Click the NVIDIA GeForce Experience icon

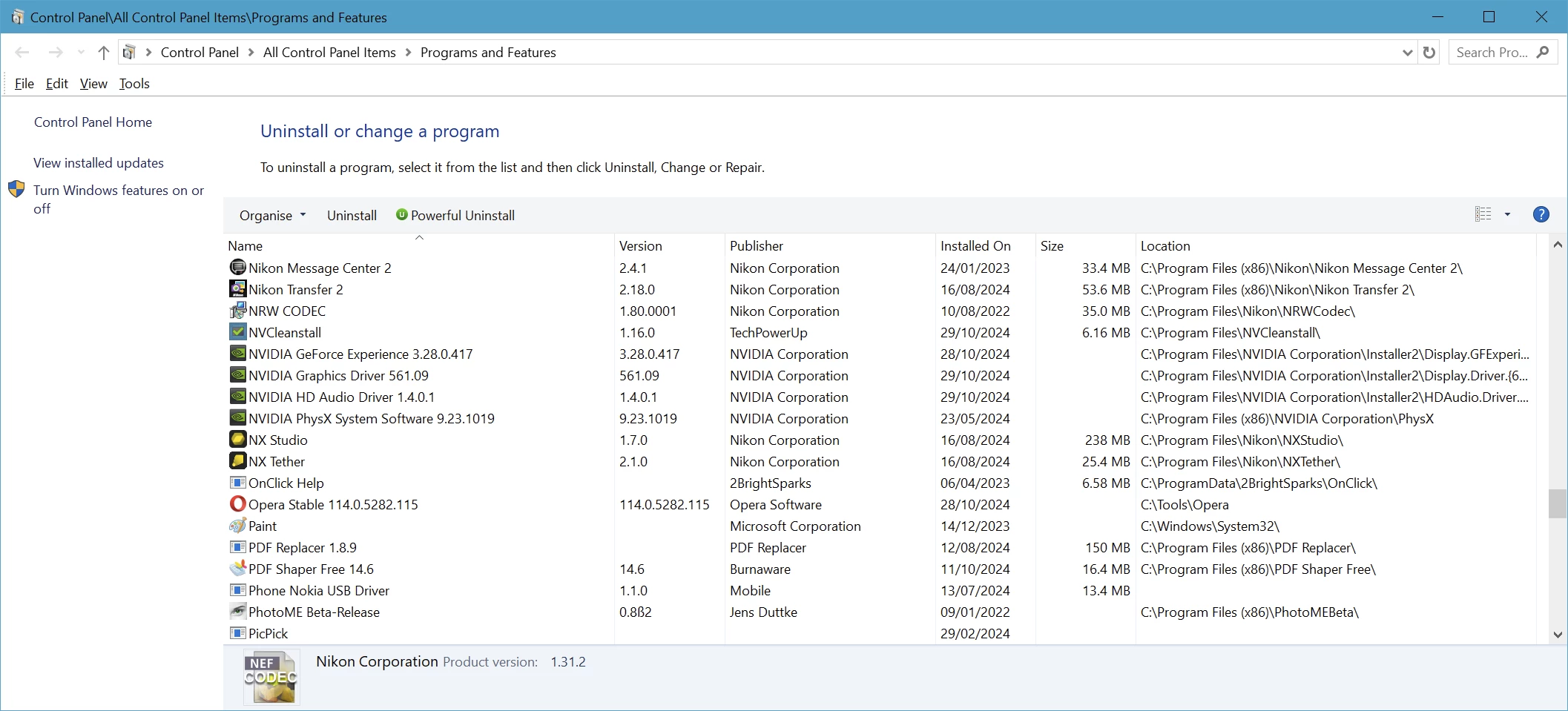(237, 354)
